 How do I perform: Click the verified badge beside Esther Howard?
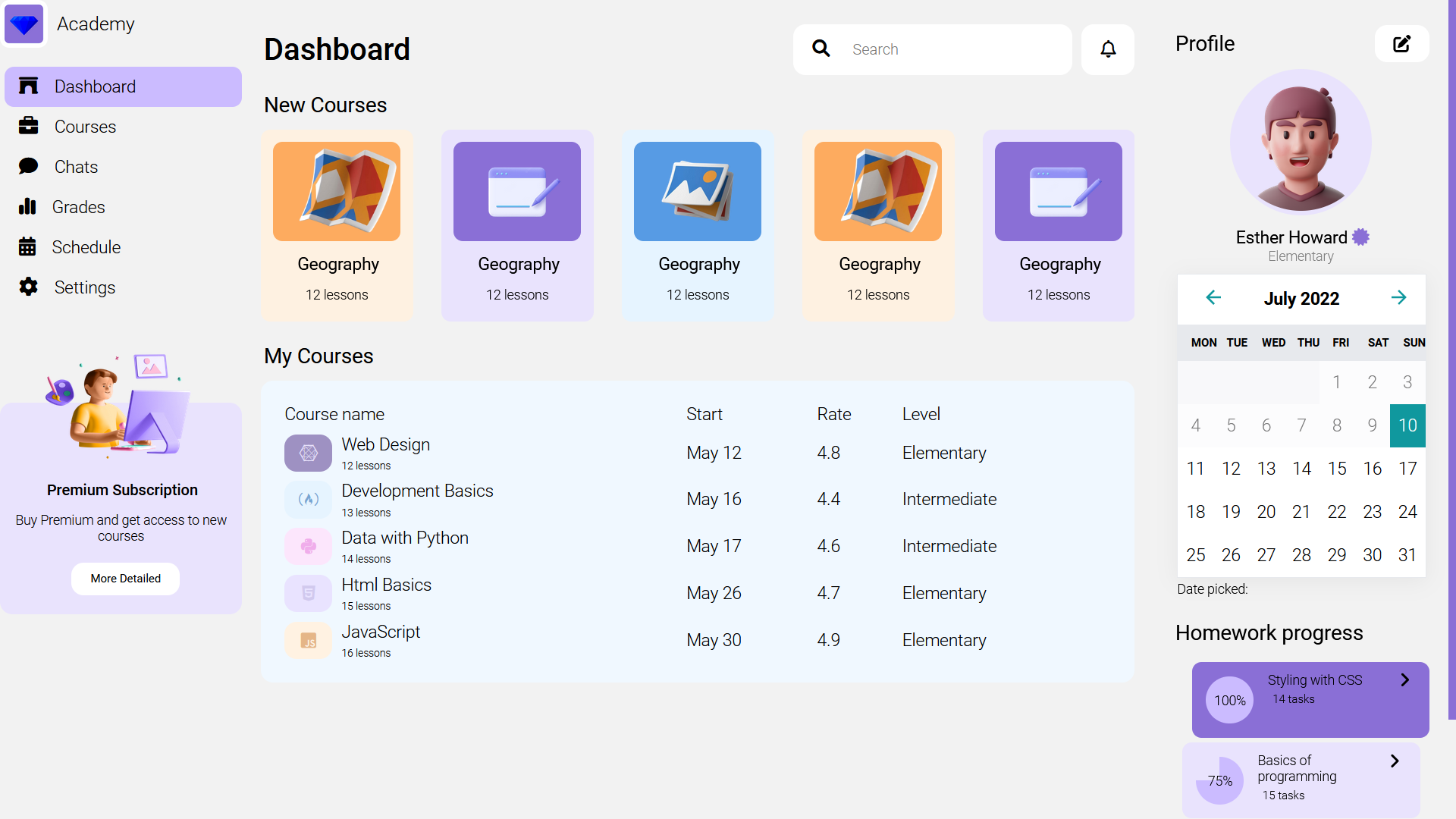click(x=1361, y=237)
